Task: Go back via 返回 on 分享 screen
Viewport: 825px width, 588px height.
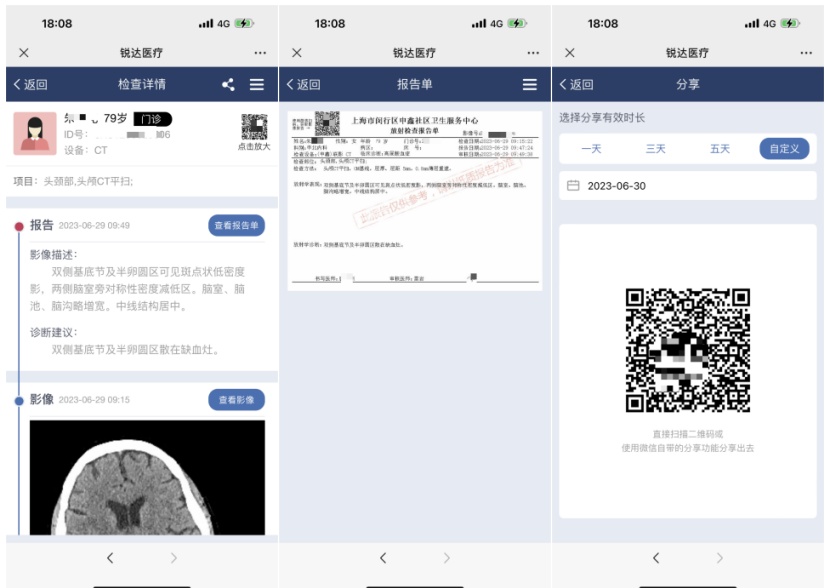Action: [577, 85]
